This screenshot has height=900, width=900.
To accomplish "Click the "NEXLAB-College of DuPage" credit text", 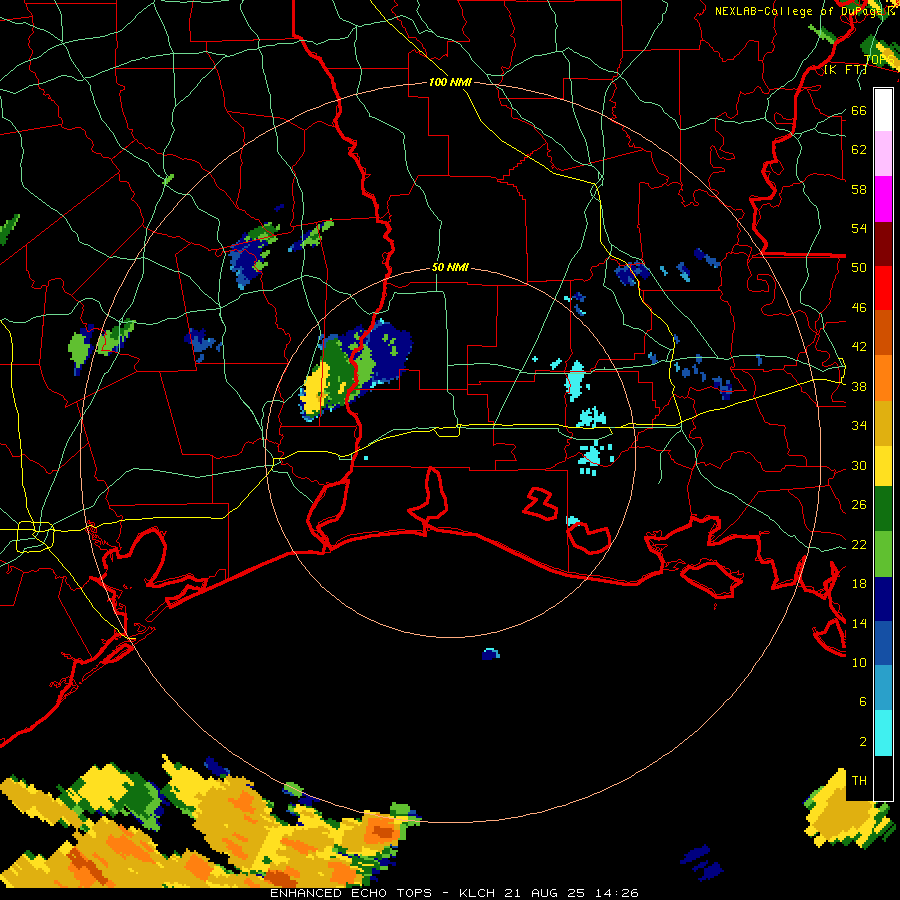I will (798, 11).
